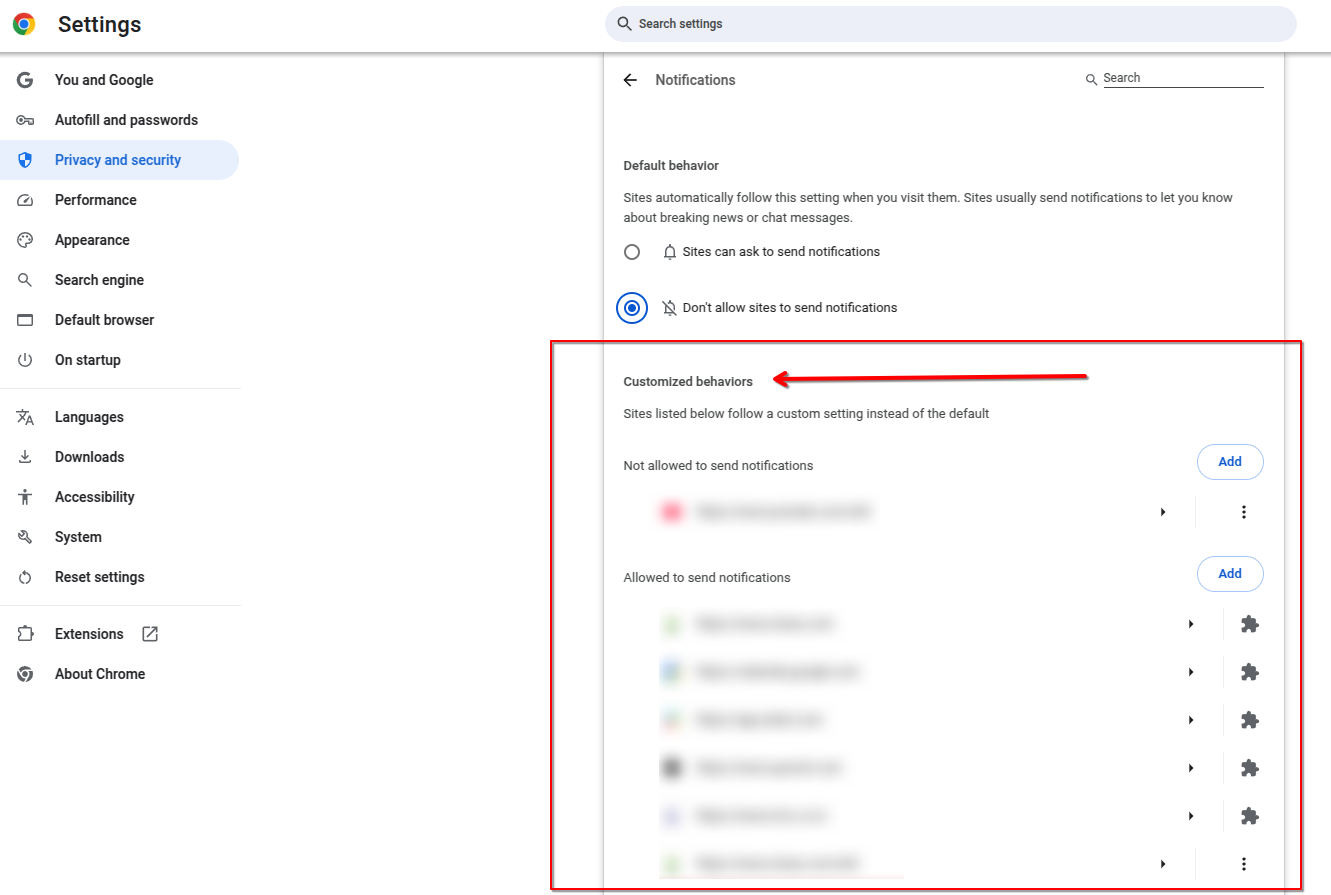Expand the top entry in allowed notifications list

(1190, 623)
